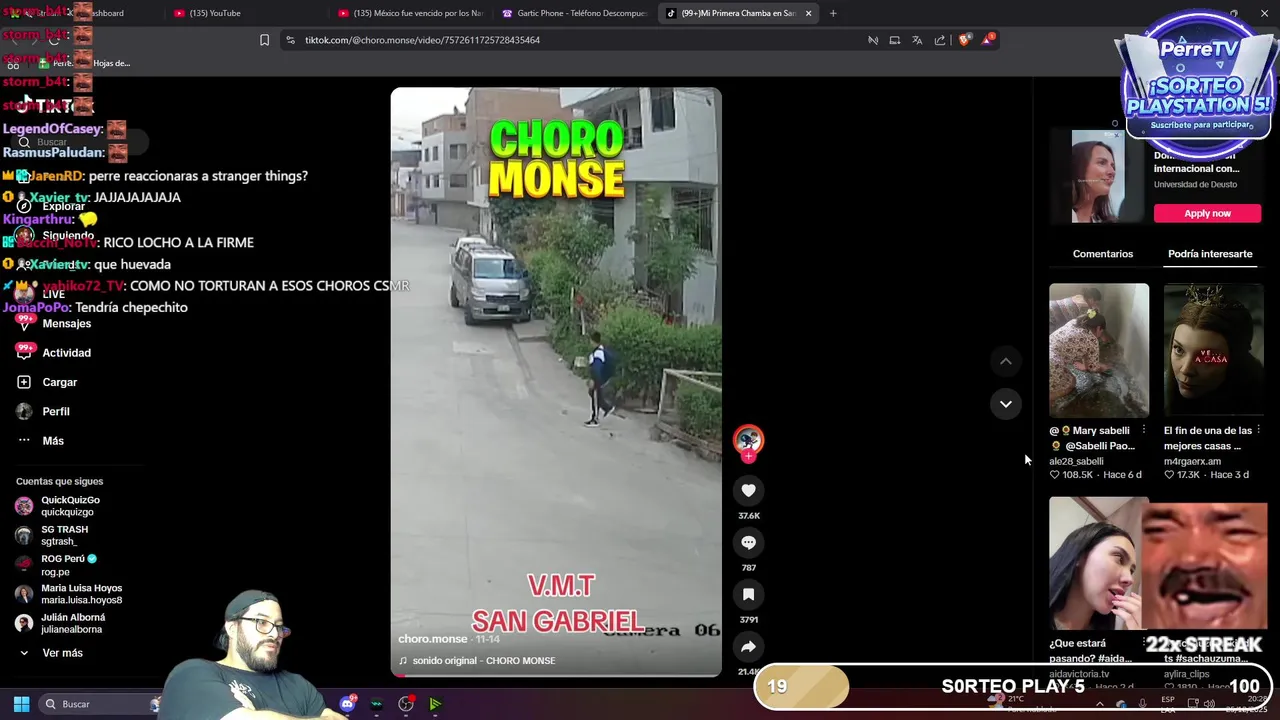
Task: Click Windows taskbar Buscar search box
Action: tap(98, 704)
